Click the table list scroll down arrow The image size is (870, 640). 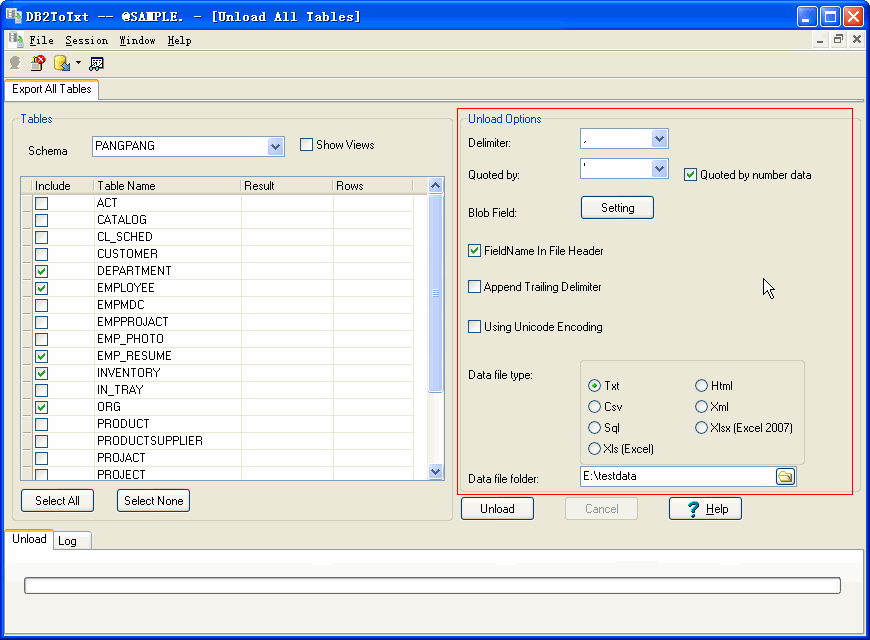pos(436,472)
